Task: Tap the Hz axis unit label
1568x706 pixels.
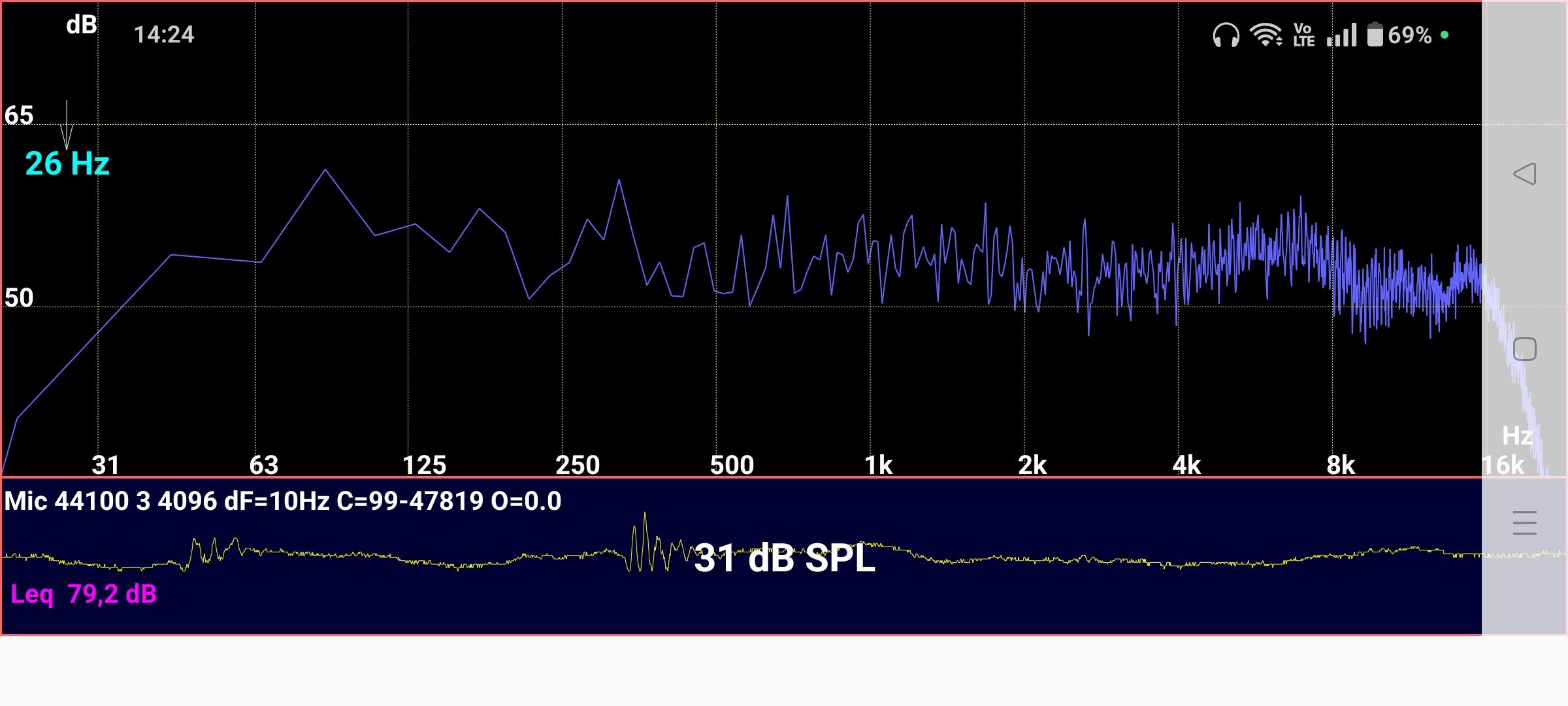Action: 1517,435
